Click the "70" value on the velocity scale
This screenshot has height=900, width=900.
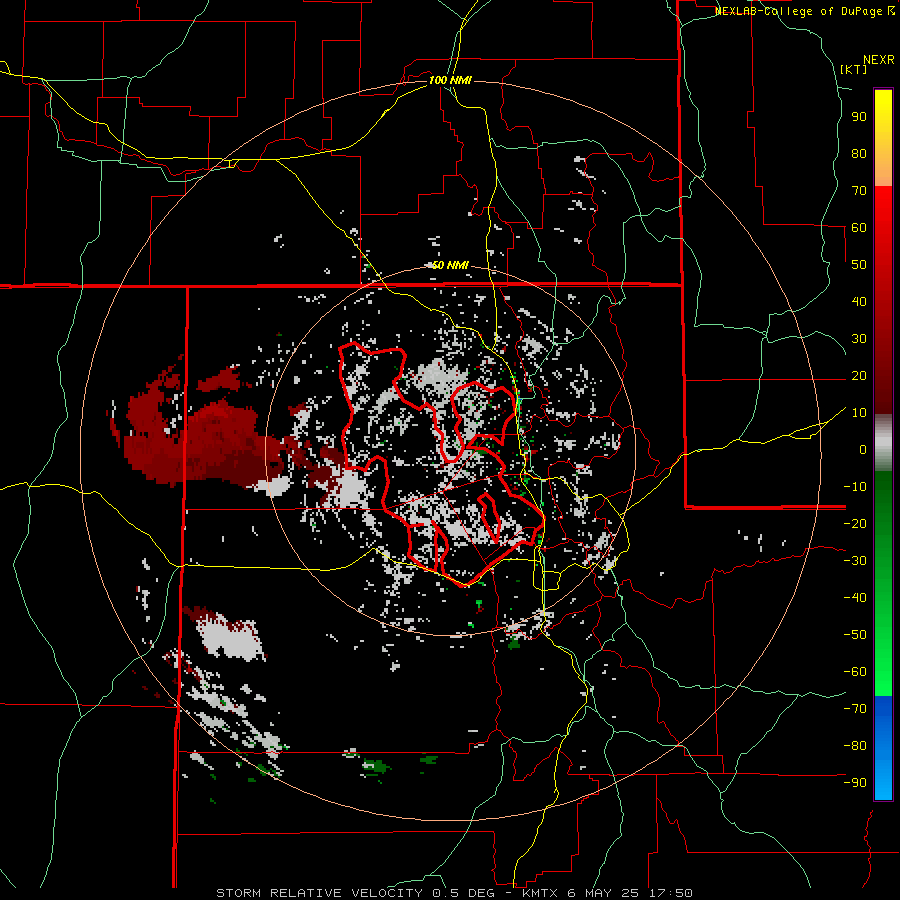(x=859, y=191)
